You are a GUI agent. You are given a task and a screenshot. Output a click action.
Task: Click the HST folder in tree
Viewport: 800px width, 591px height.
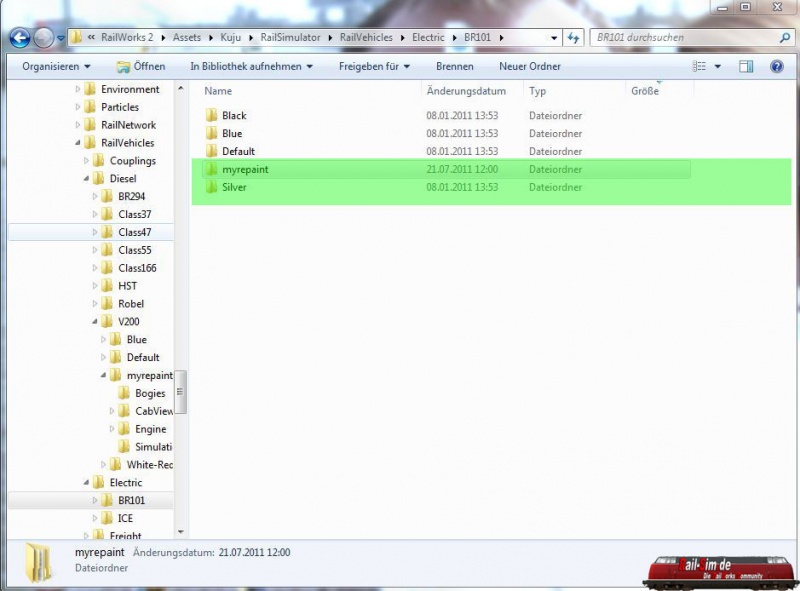pyautogui.click(x=128, y=286)
